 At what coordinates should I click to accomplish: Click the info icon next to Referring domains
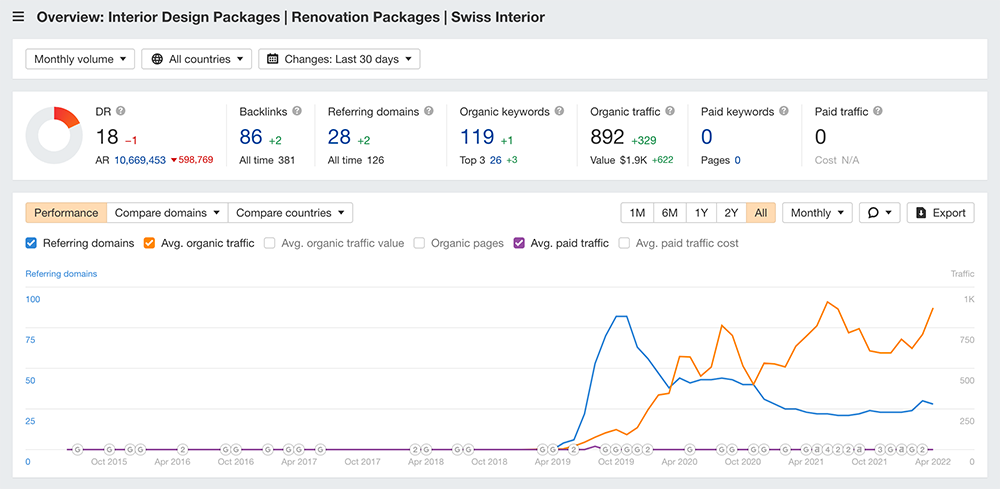(429, 112)
